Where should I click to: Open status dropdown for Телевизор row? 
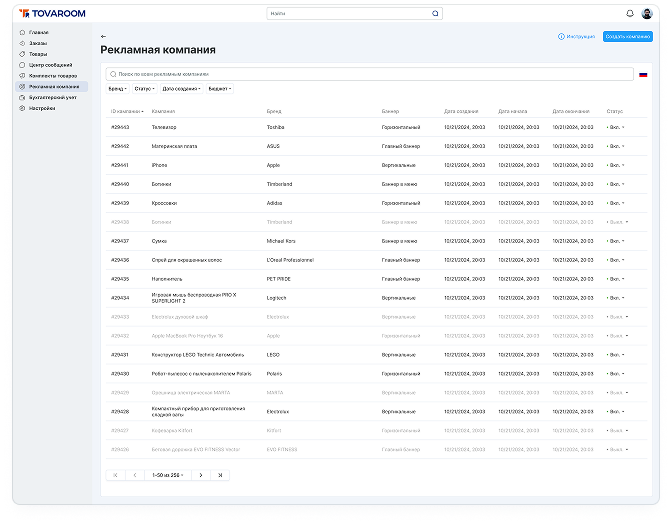click(x=616, y=127)
